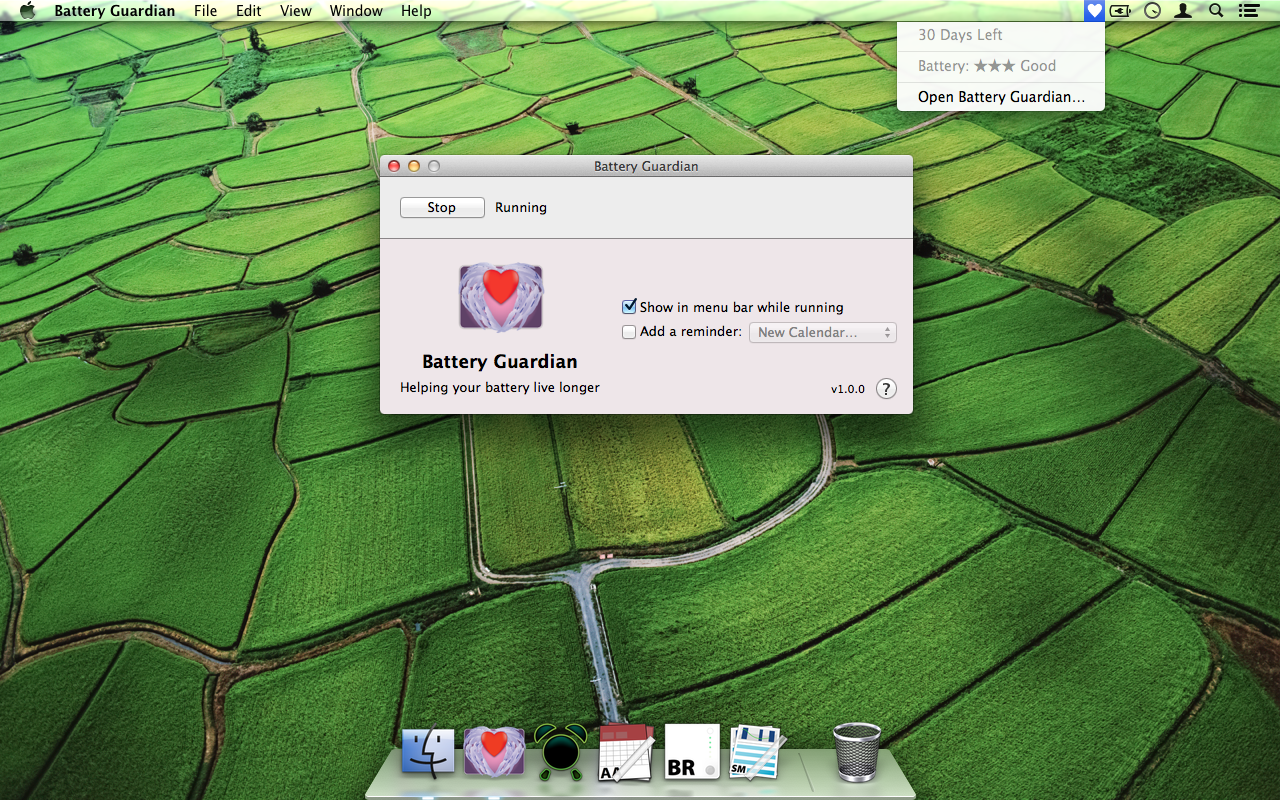Click the bold Battery Guardian heading
The height and width of the screenshot is (800, 1280).
coord(500,362)
